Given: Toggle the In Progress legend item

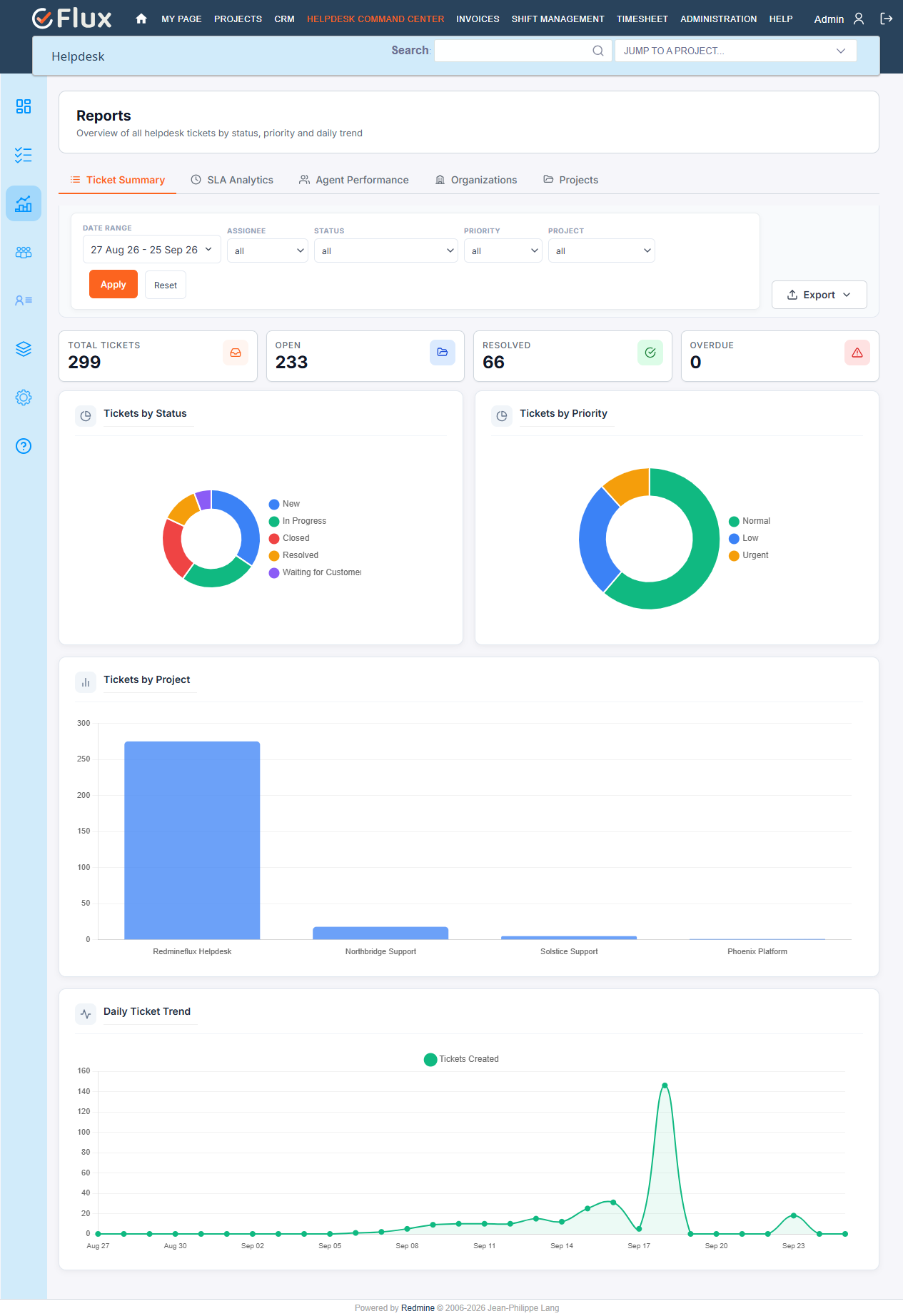Looking at the screenshot, I should coord(298,521).
